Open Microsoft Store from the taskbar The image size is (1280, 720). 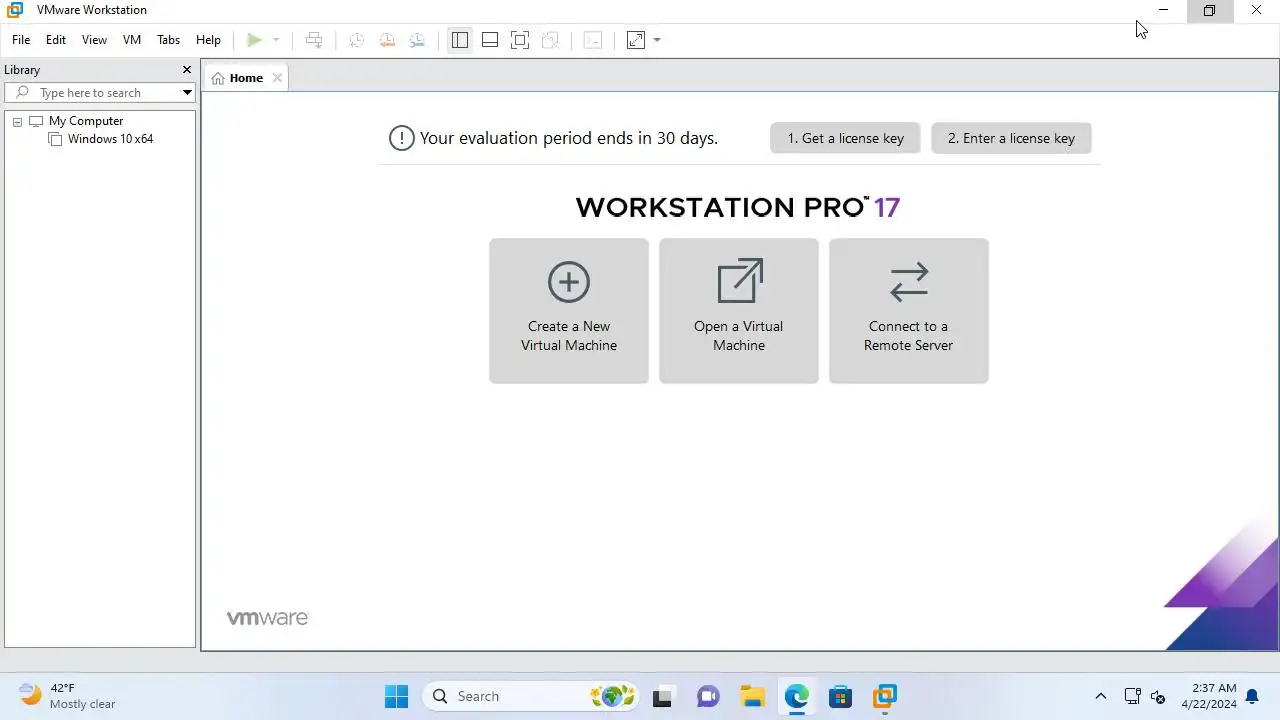pyautogui.click(x=840, y=696)
